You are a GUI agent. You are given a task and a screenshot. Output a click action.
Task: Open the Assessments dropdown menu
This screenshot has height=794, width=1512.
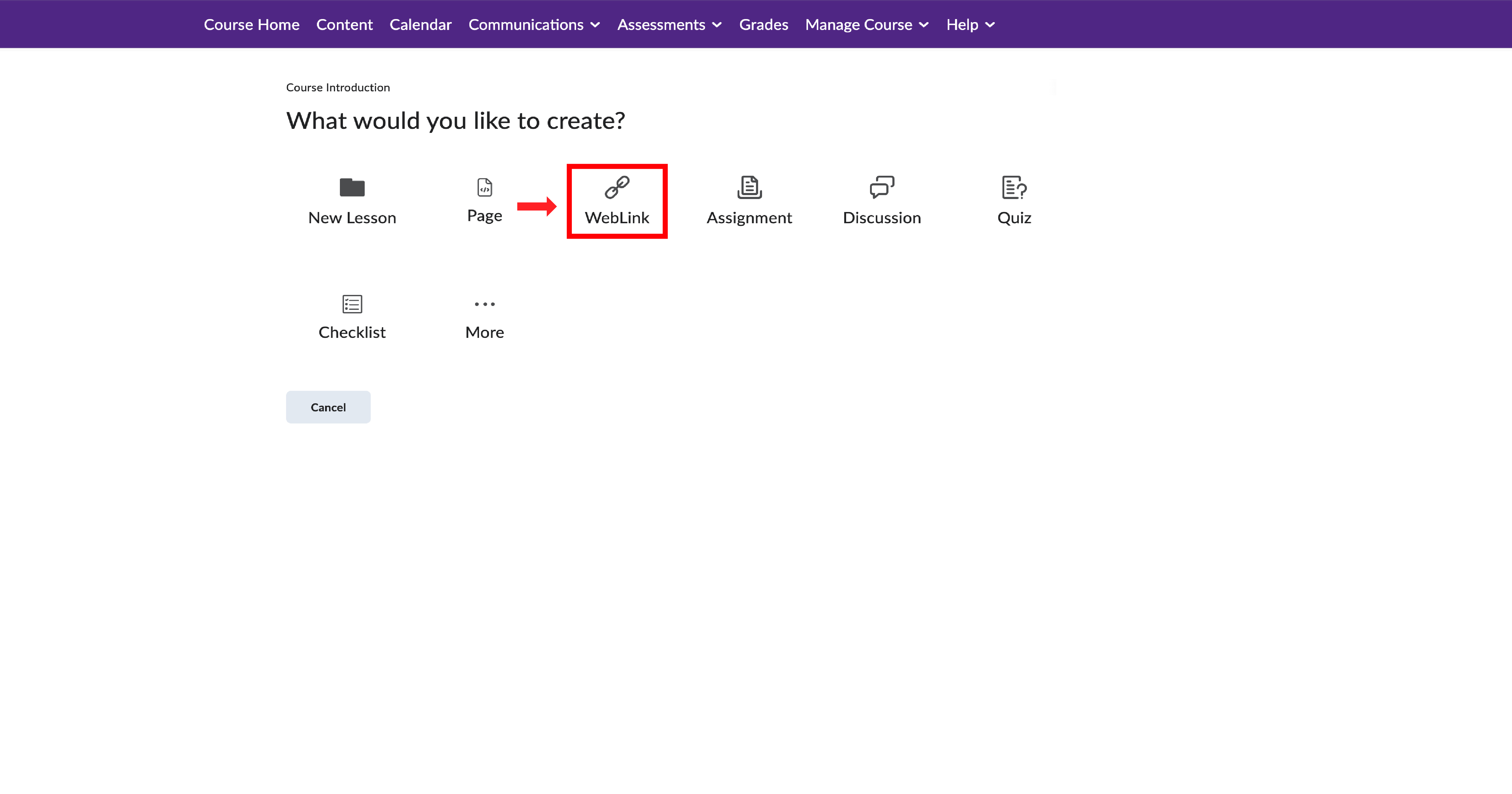coord(669,24)
